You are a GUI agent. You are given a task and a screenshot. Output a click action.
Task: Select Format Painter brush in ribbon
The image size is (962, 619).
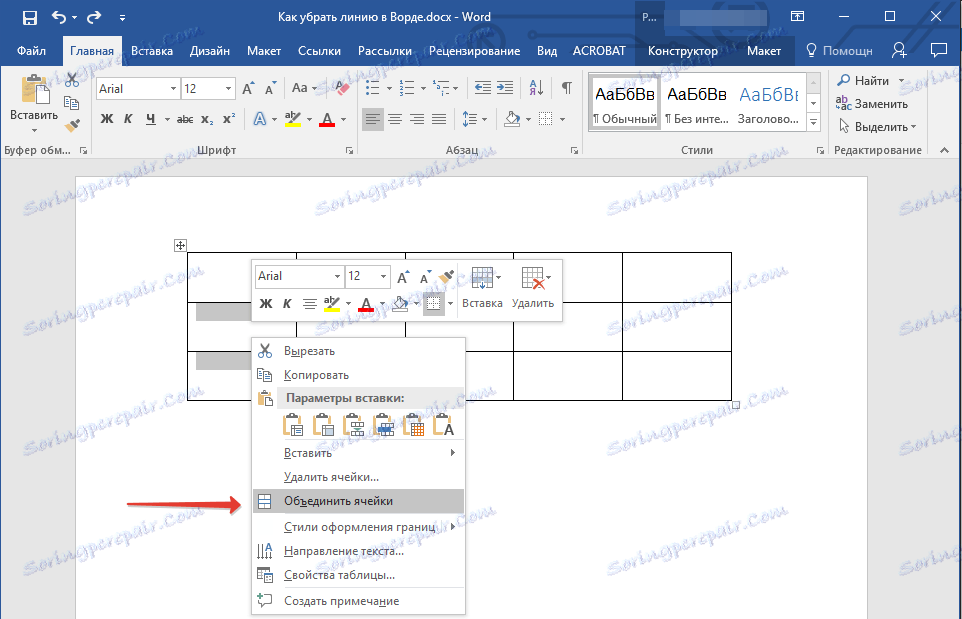tap(72, 126)
